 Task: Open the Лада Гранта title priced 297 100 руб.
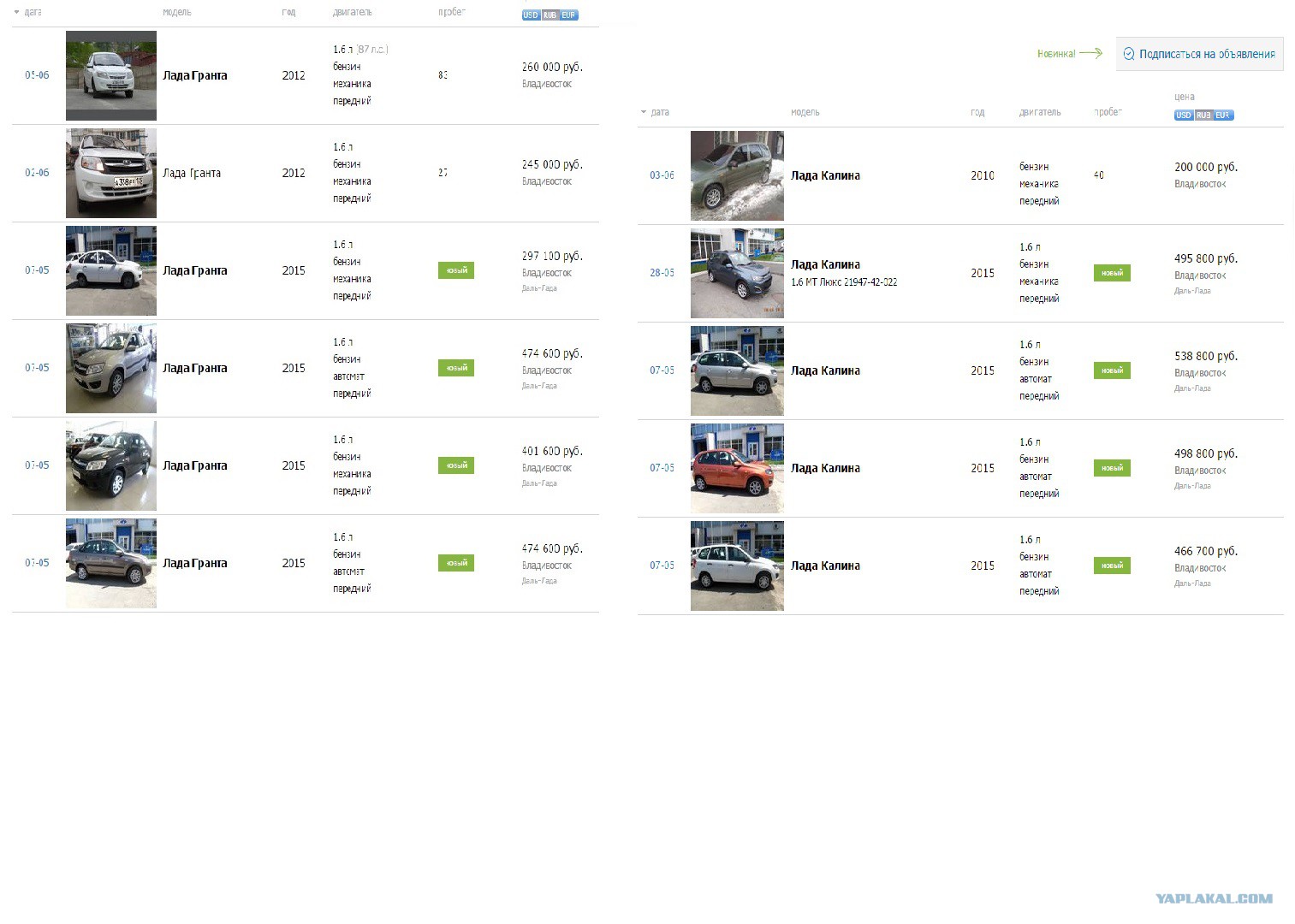(195, 270)
